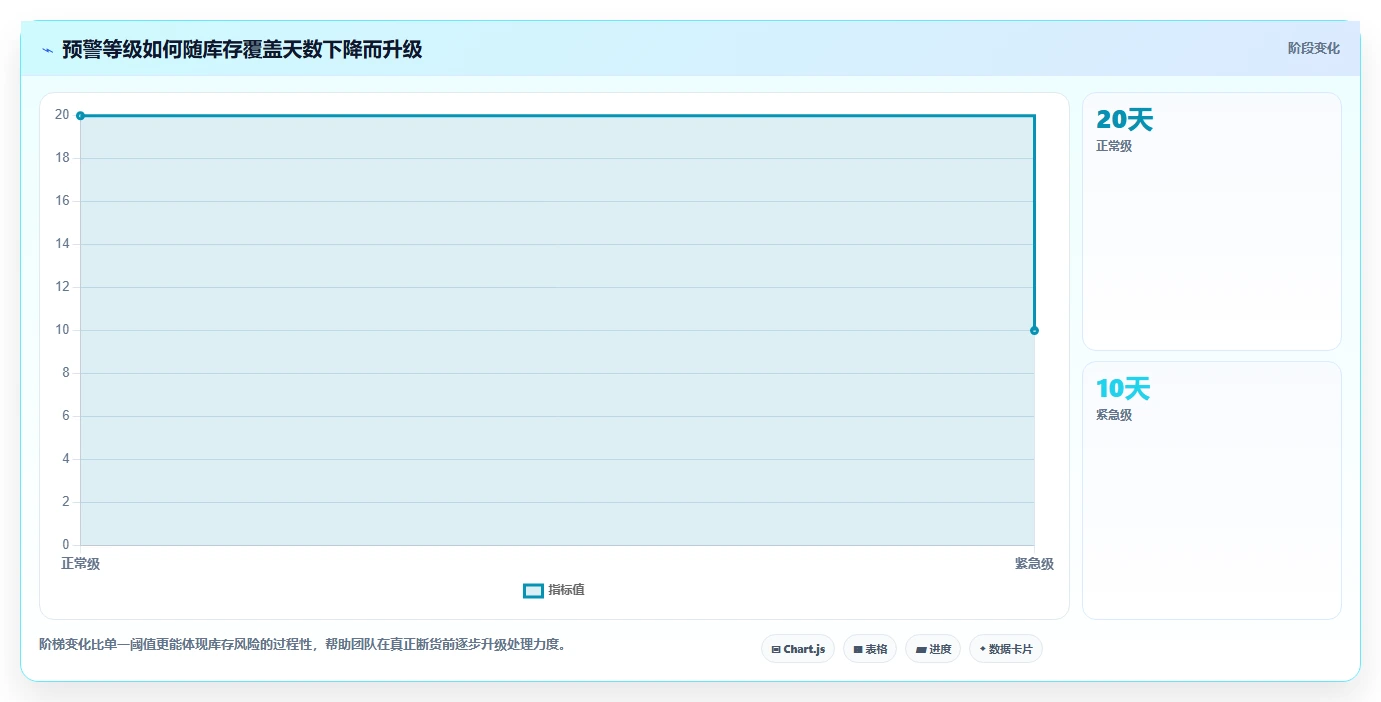Click the 阶段变化 label in header
This screenshot has height=702, width=1381.
pyautogui.click(x=1313, y=48)
